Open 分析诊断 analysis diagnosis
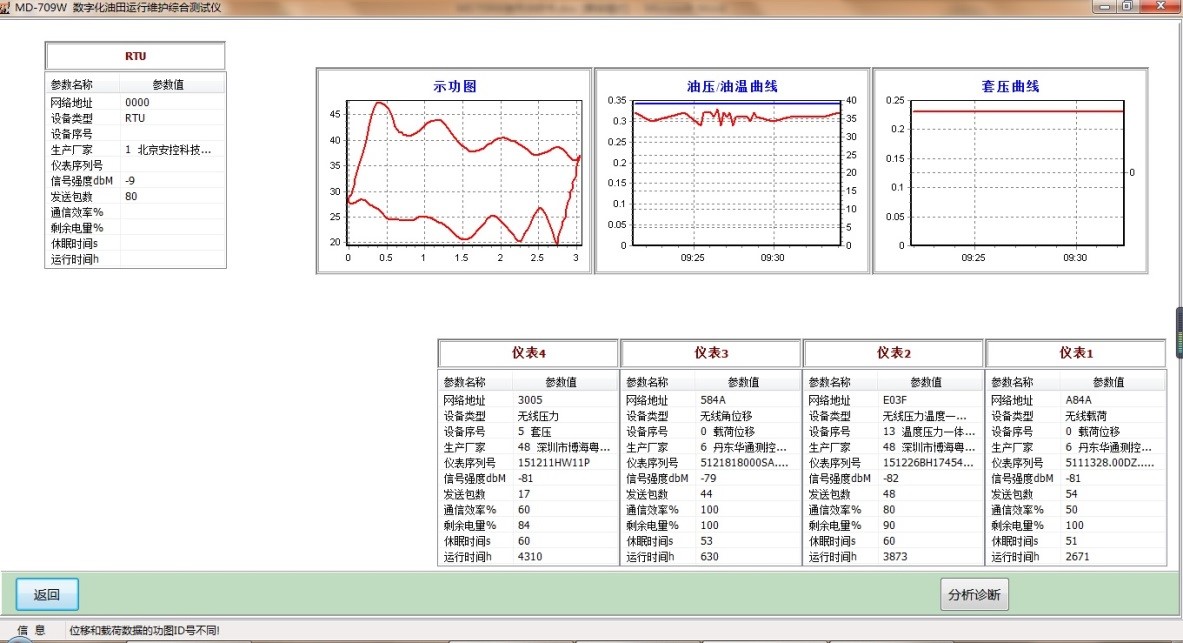Screen dimensions: 1183x643 click(x=974, y=595)
